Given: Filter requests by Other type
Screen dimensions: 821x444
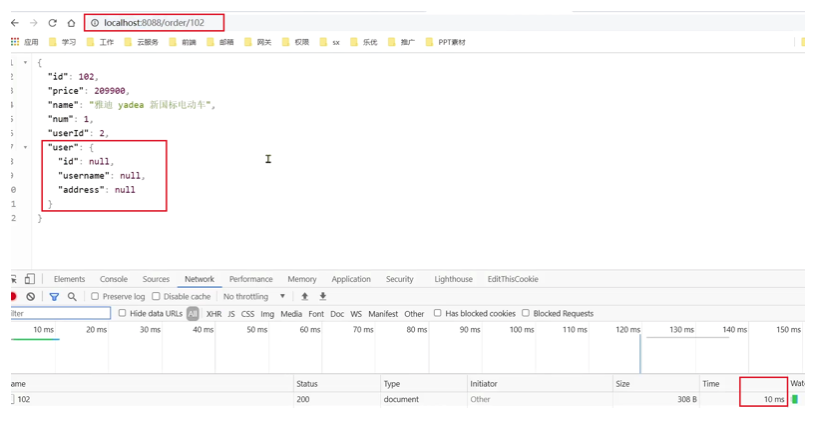Looking at the screenshot, I should [x=414, y=314].
